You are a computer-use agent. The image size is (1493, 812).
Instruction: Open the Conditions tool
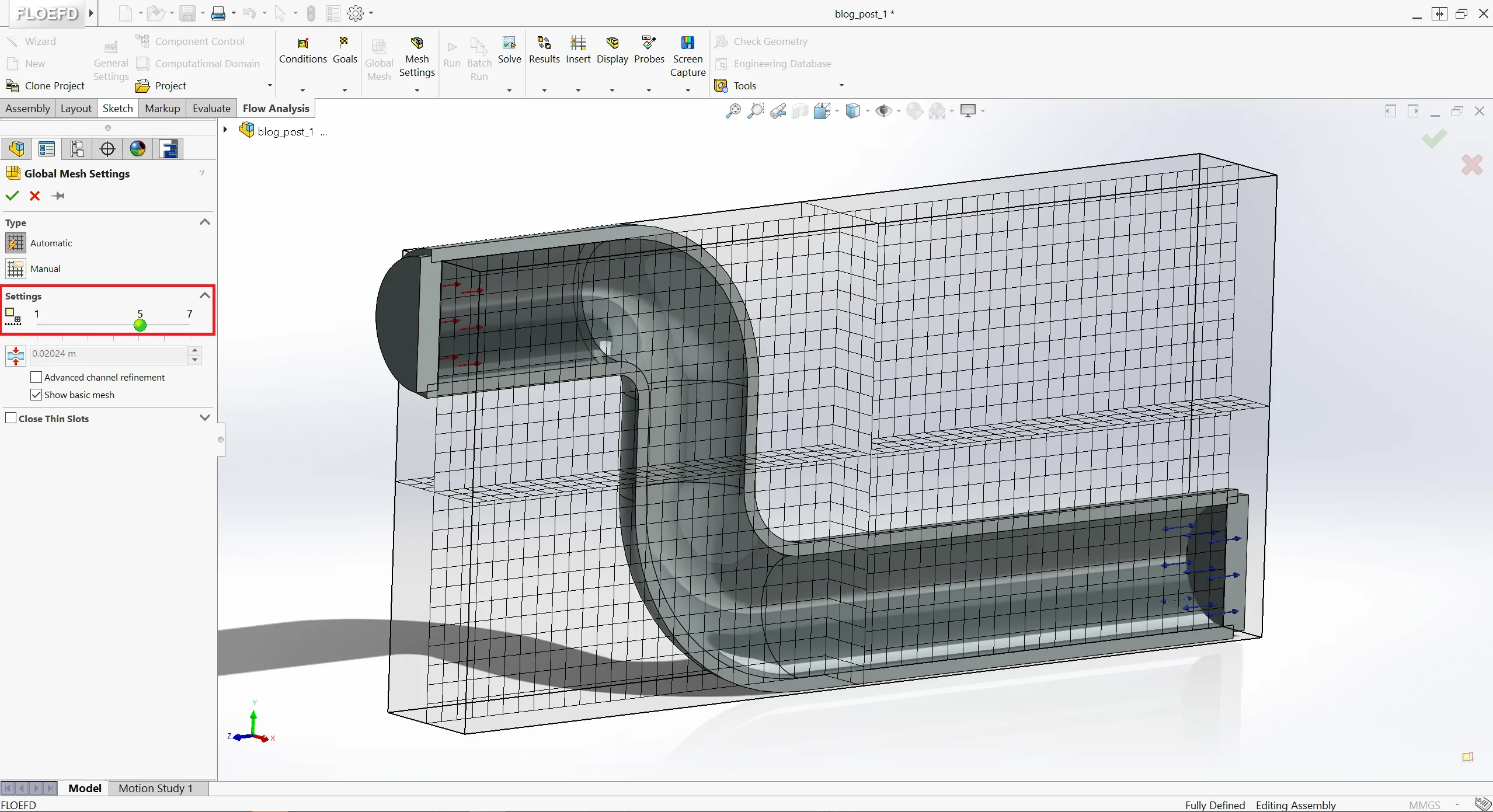point(302,51)
